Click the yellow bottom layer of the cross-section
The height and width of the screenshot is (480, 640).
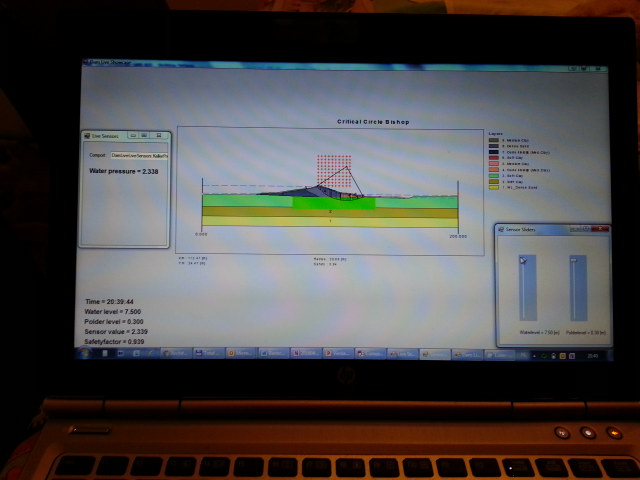point(330,221)
